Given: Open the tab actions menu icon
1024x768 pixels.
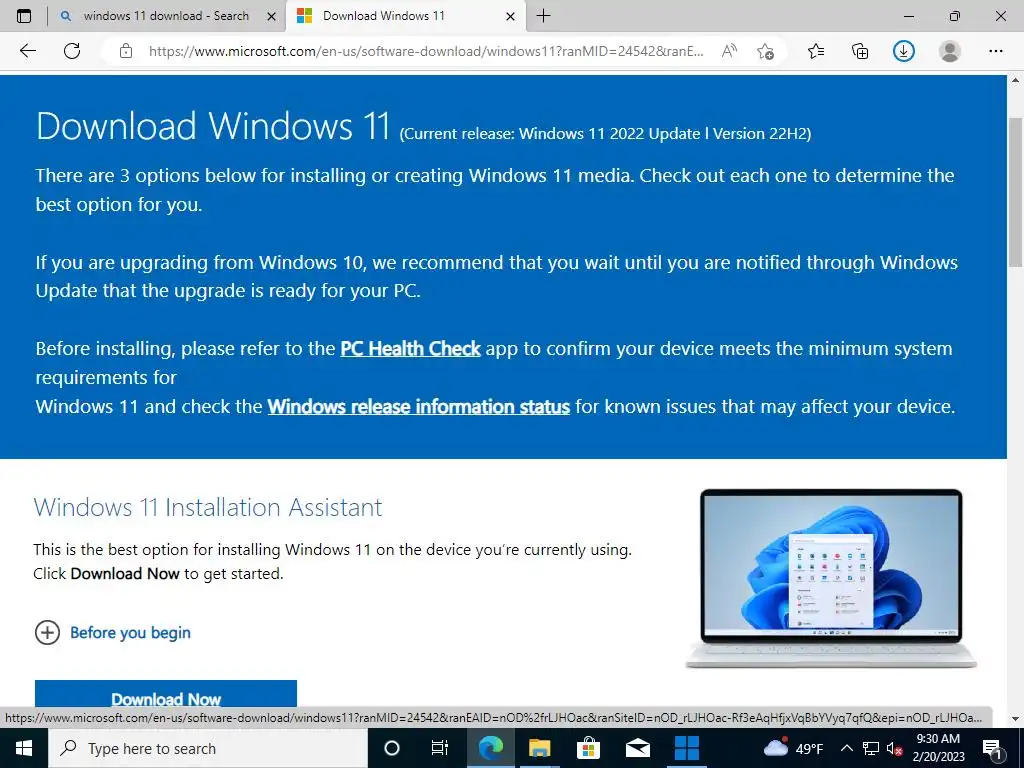Looking at the screenshot, I should [24, 16].
